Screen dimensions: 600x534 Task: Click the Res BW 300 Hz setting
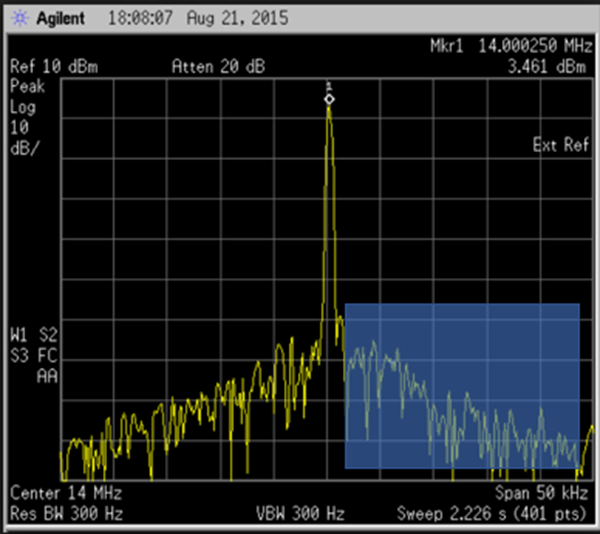click(66, 514)
